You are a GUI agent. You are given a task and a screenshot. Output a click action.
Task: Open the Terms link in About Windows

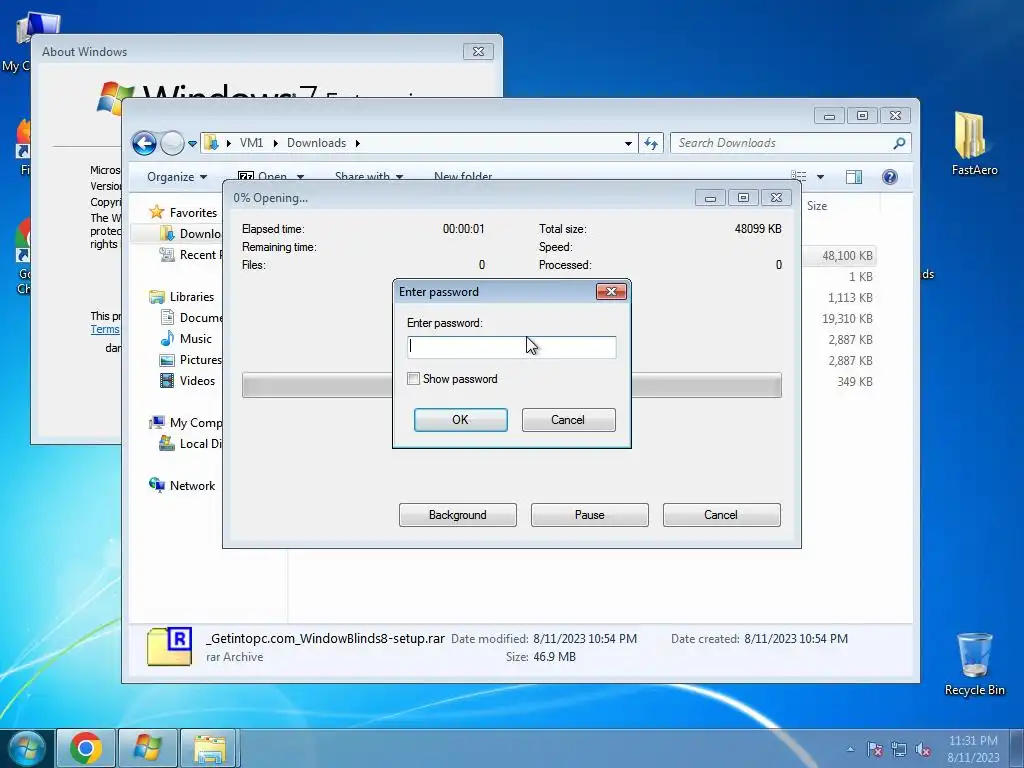(104, 329)
